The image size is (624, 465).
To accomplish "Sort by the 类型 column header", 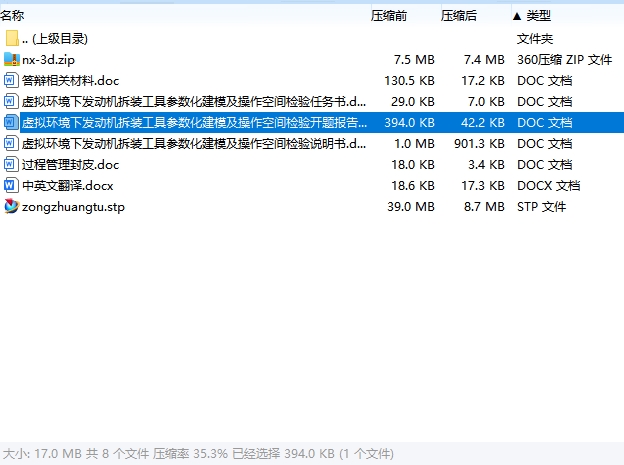I will pos(538,16).
